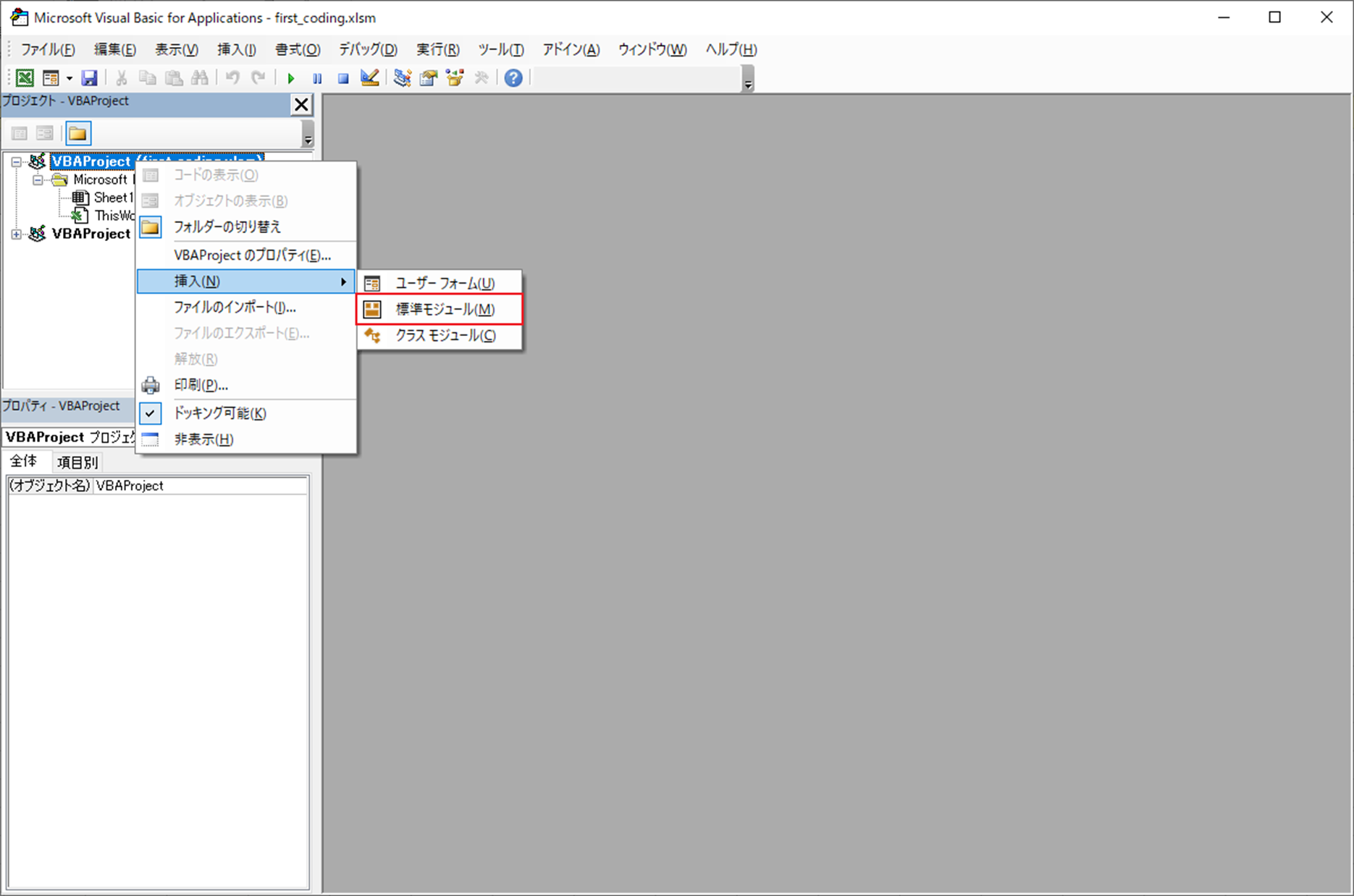Open the 書式(O) menu
Image resolution: width=1354 pixels, height=896 pixels.
(x=298, y=49)
